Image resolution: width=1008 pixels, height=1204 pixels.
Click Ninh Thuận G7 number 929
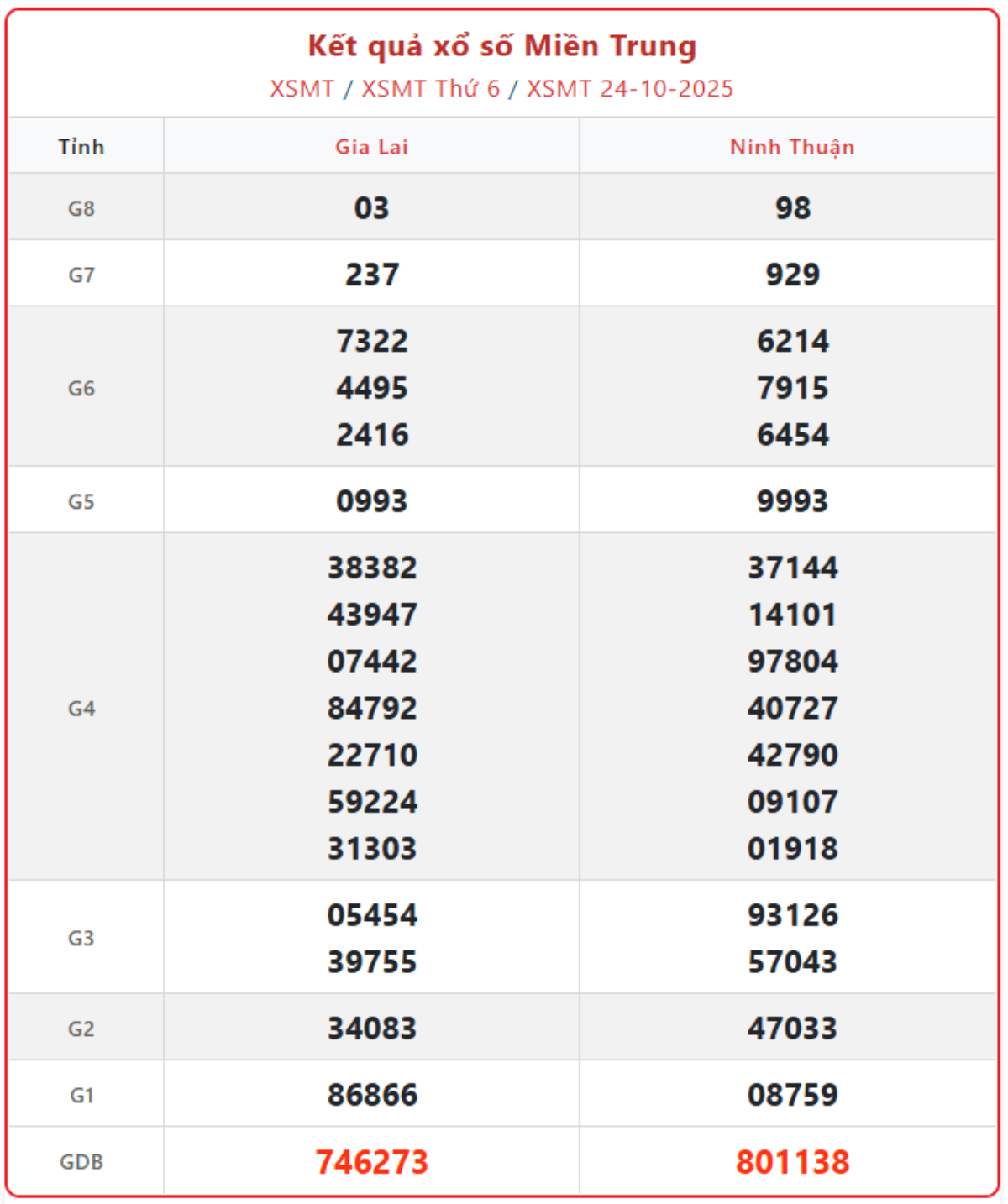coord(792,275)
